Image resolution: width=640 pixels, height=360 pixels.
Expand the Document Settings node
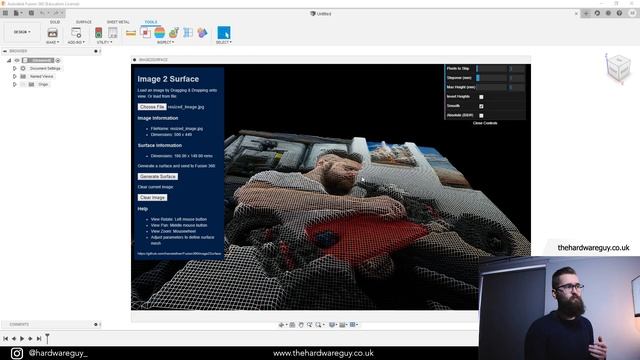tap(15, 68)
